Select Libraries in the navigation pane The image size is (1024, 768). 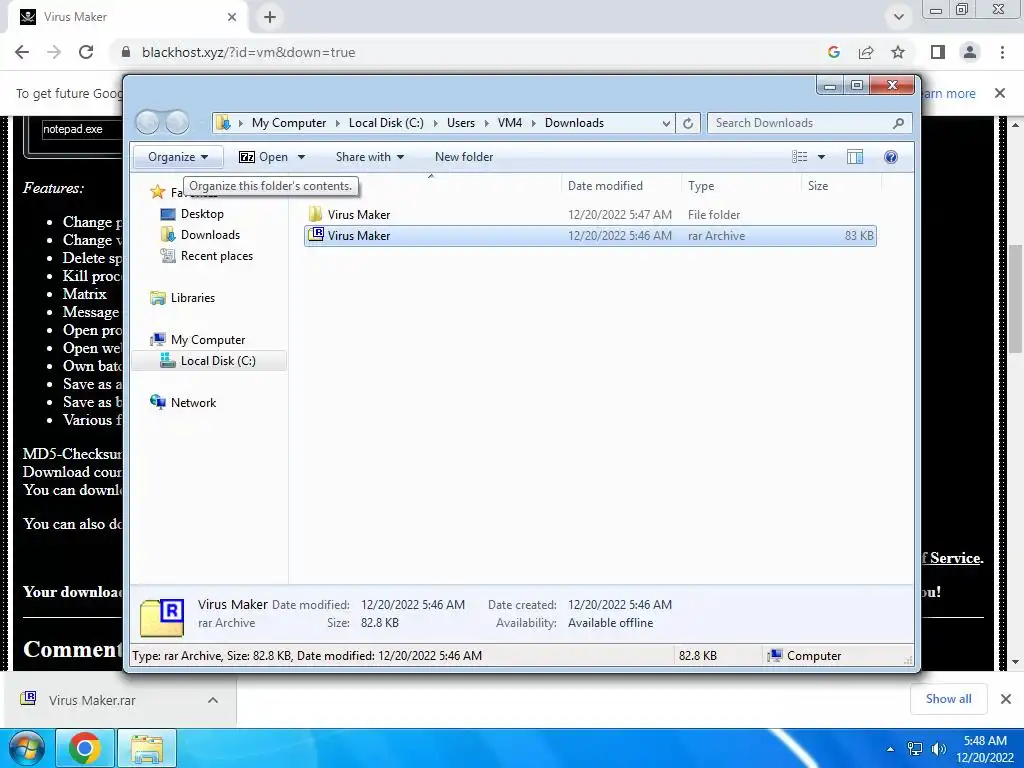coord(193,297)
